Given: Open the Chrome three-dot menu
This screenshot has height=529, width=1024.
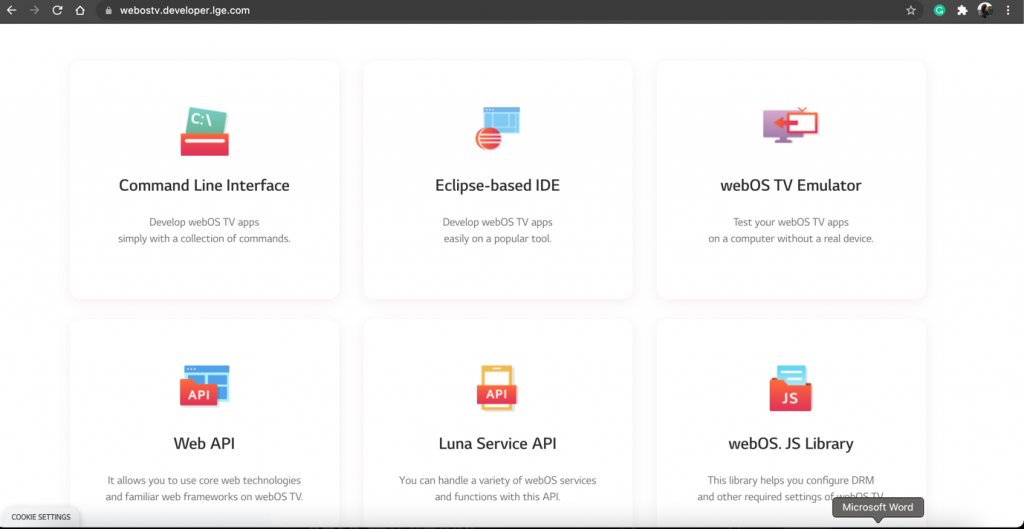Looking at the screenshot, I should pos(1010,10).
